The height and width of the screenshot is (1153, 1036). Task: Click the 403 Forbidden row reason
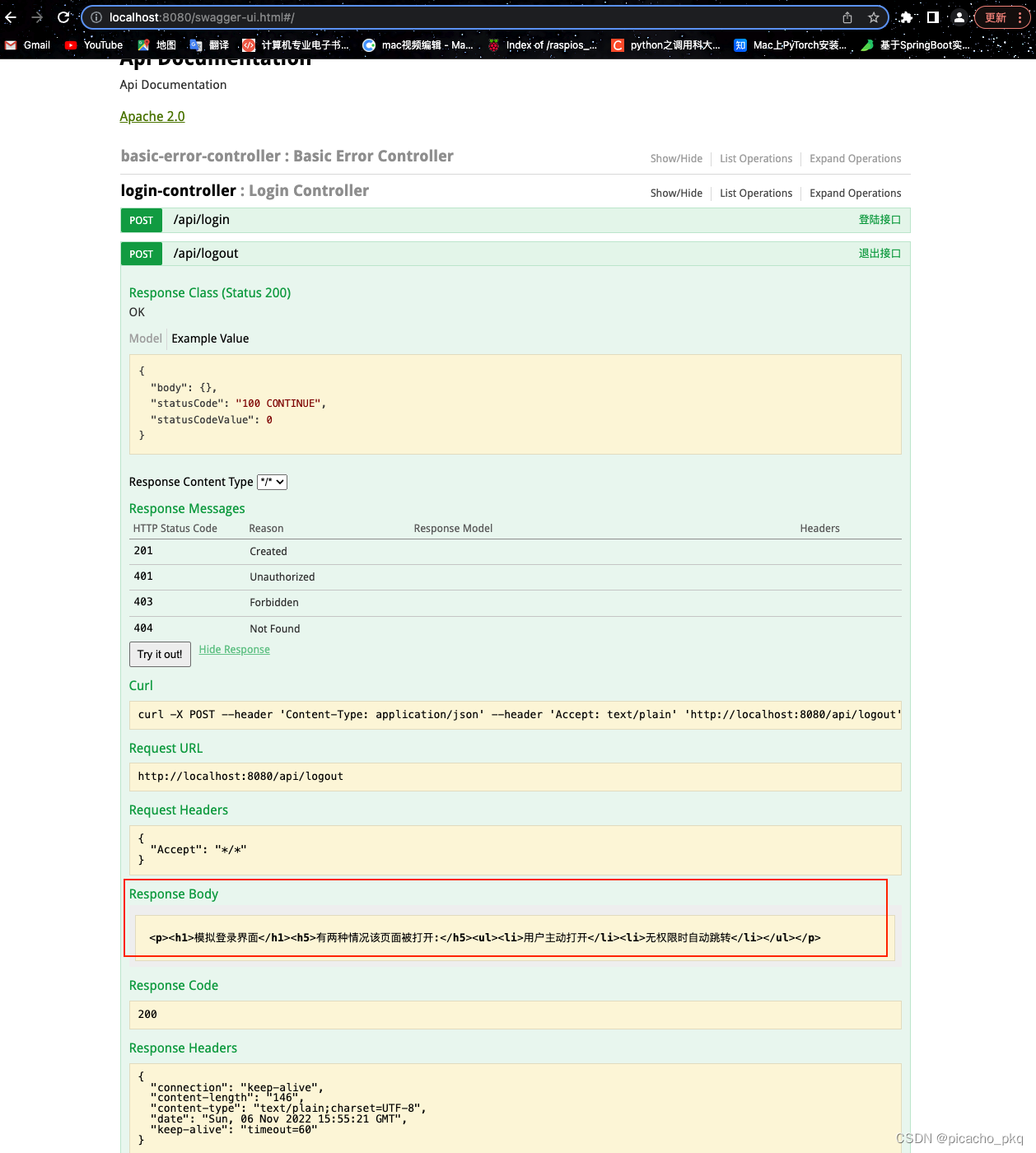(274, 603)
